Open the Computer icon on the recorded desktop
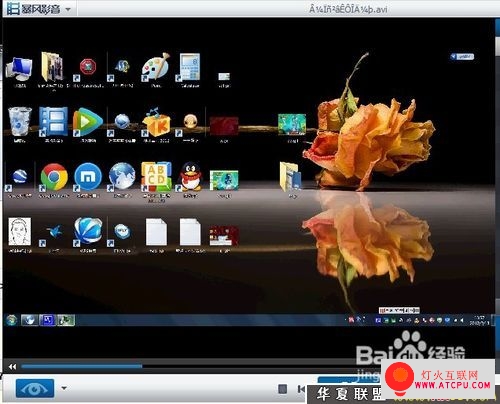 click(x=19, y=69)
